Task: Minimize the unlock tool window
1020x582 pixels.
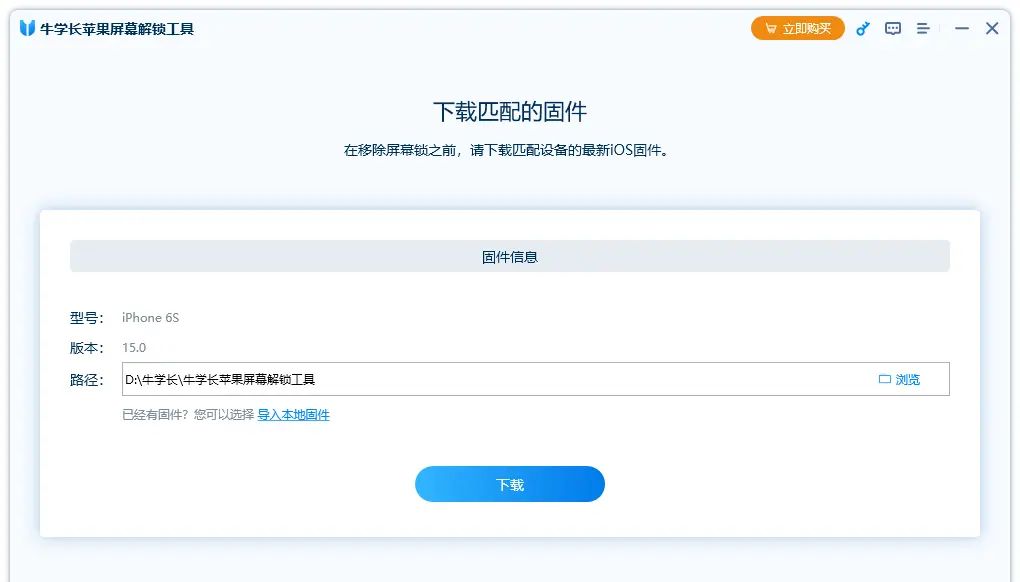Action: tap(961, 29)
